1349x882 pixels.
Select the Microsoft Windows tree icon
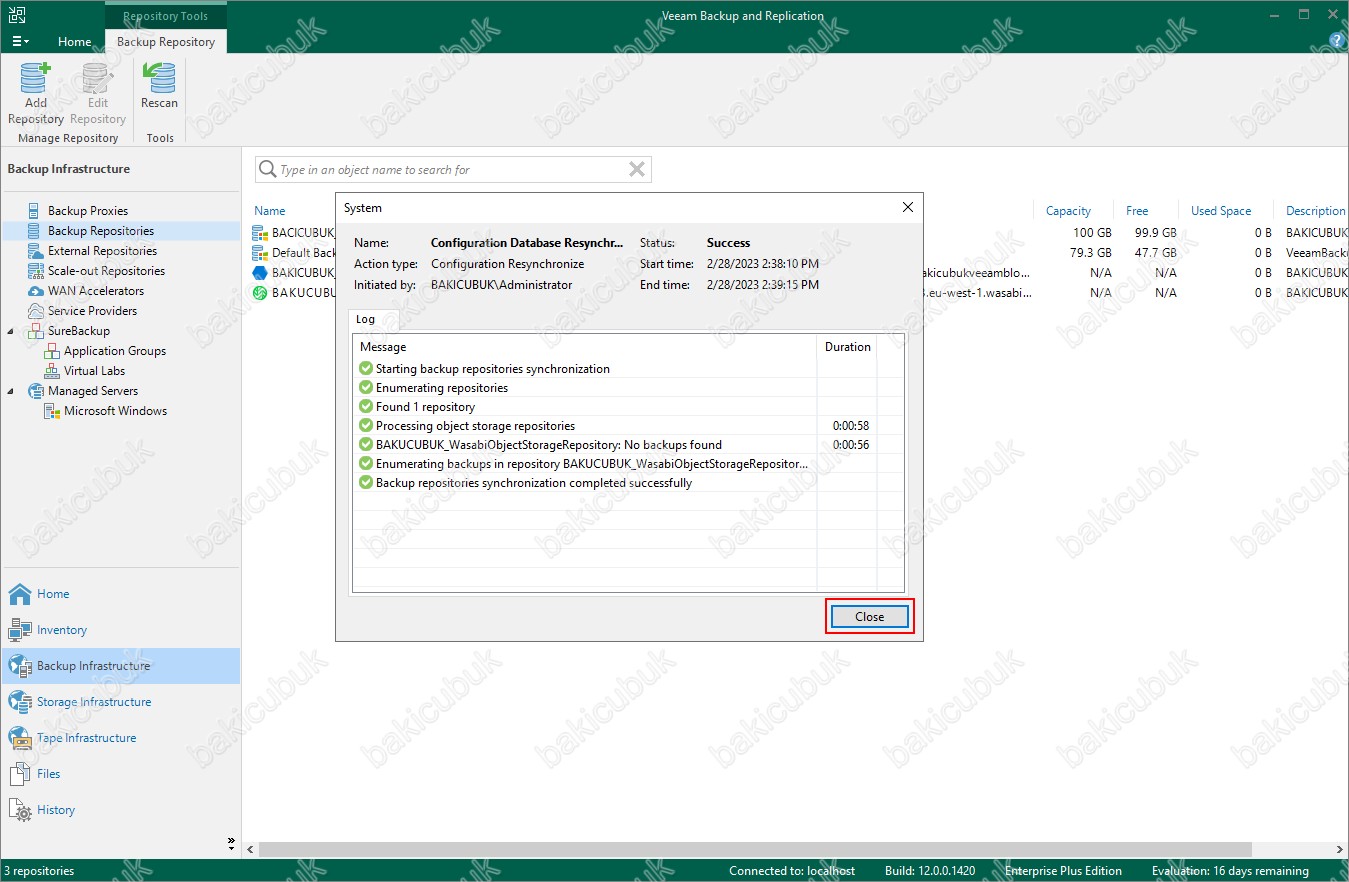52,411
